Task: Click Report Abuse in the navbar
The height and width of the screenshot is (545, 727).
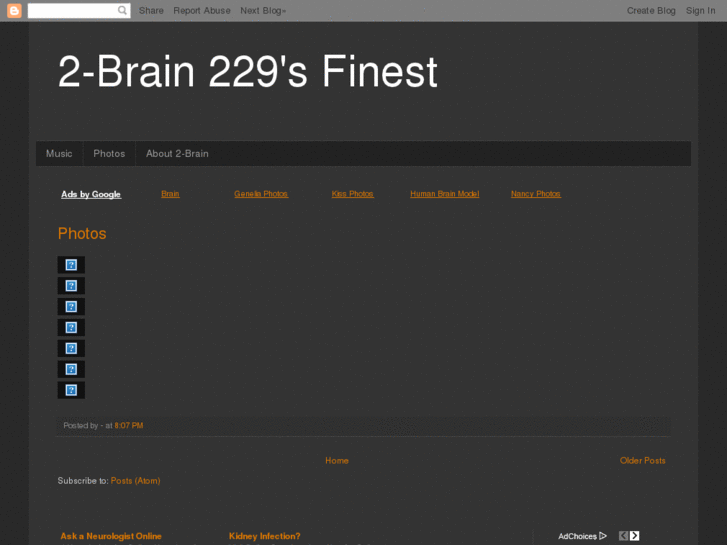Action: click(x=202, y=10)
